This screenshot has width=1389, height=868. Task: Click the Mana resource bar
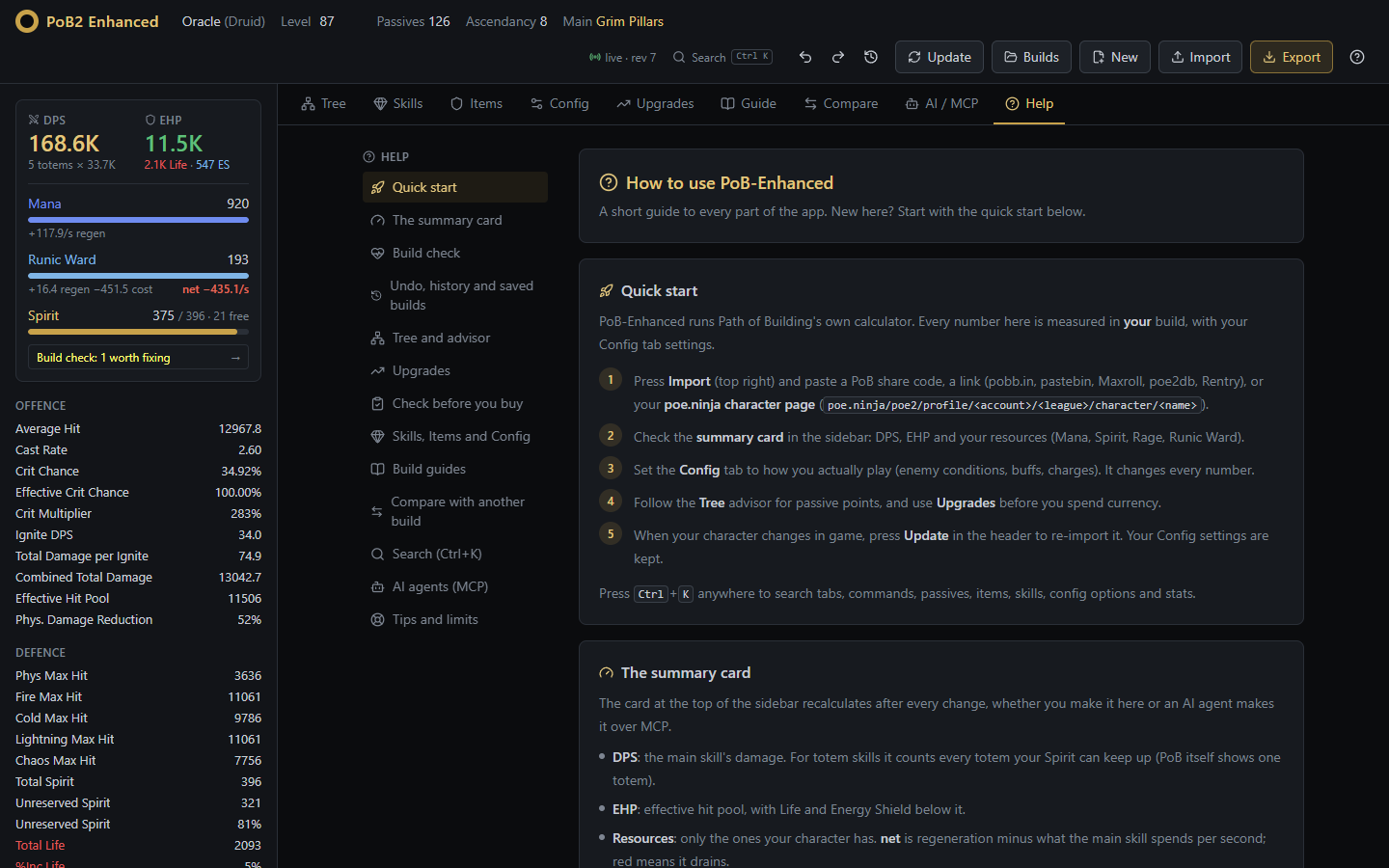[x=138, y=220]
